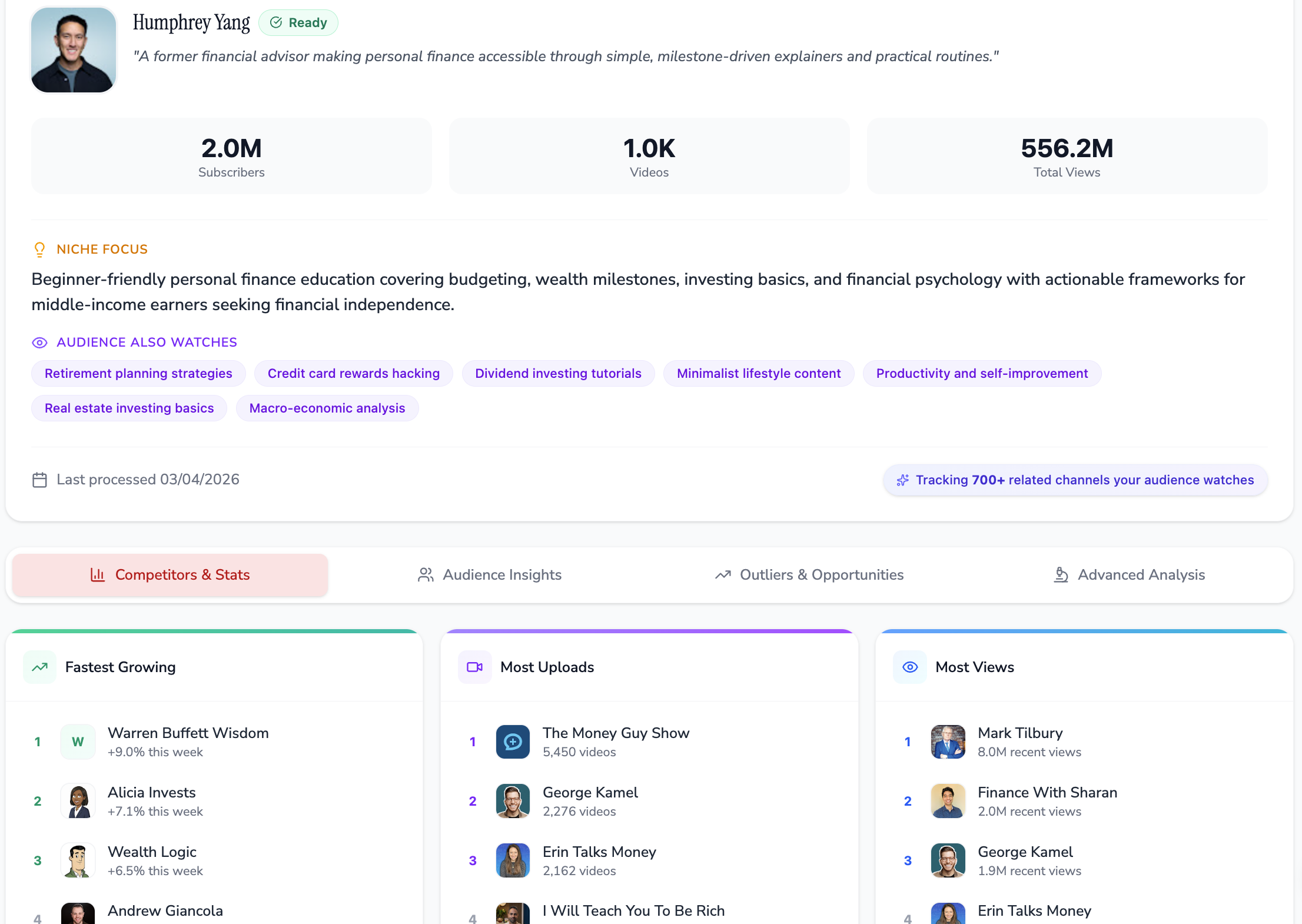This screenshot has height=924, width=1302.
Task: Open the Warren Buffett Wisdom channel name
Action: pos(188,733)
